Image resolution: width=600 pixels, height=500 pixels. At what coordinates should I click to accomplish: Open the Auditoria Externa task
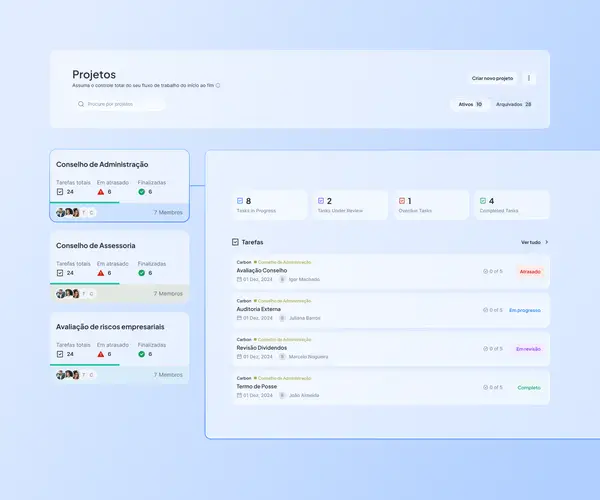pos(391,310)
